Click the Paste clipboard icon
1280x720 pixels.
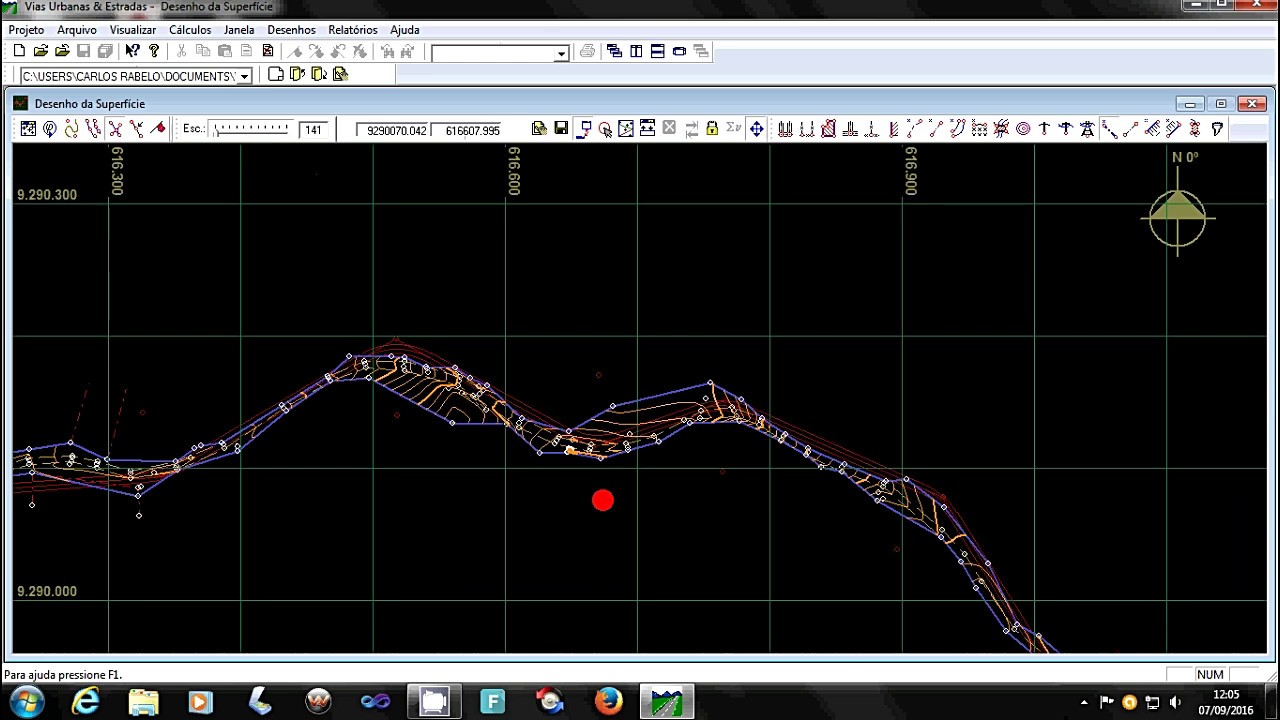click(225, 51)
